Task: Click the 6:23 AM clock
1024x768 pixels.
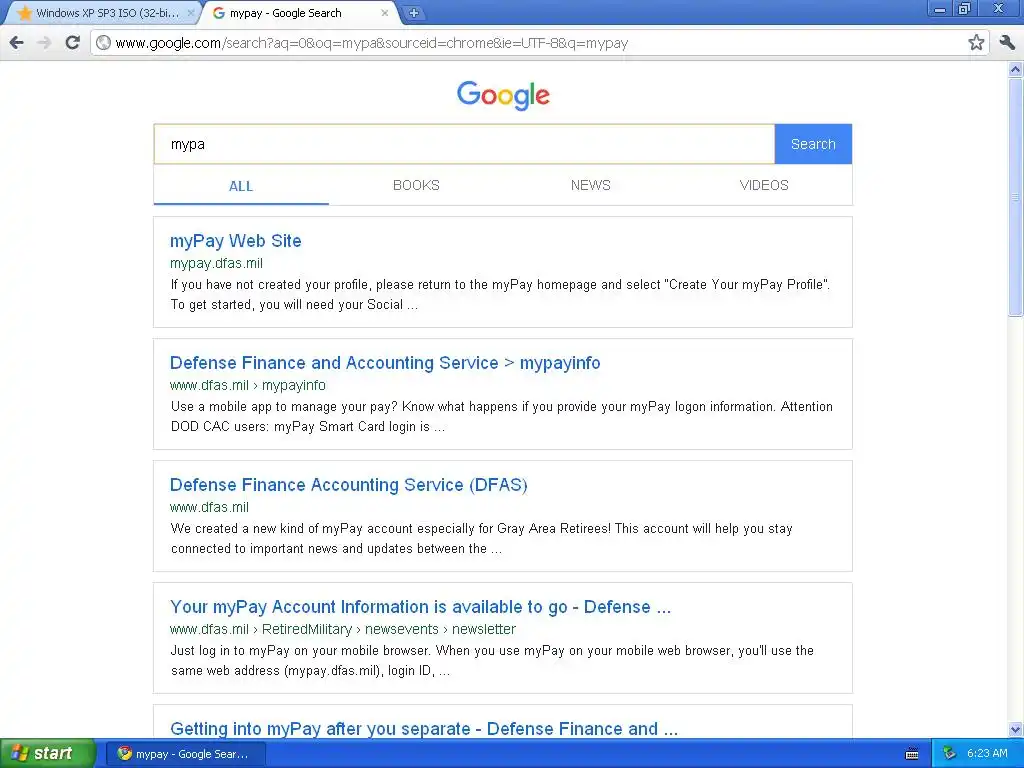Action: click(987, 754)
